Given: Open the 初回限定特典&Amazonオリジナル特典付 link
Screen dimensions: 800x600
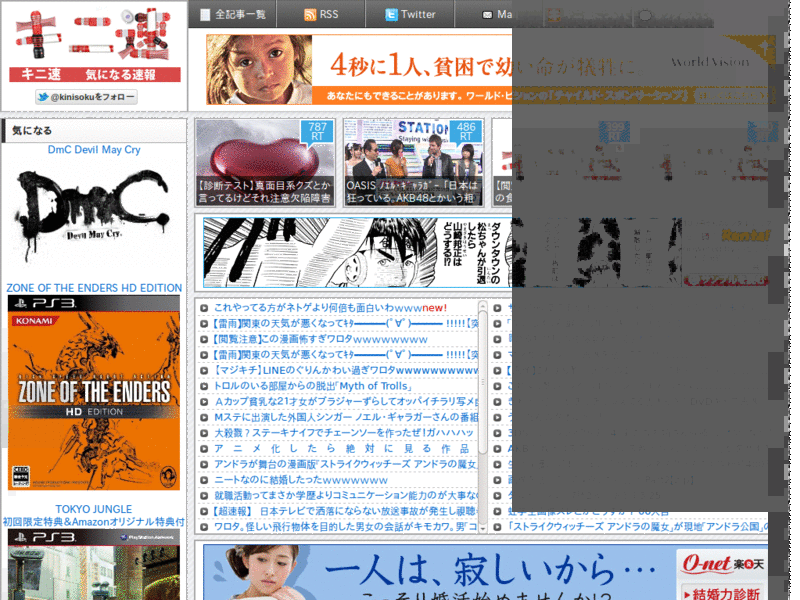Looking at the screenshot, I should [94, 522].
